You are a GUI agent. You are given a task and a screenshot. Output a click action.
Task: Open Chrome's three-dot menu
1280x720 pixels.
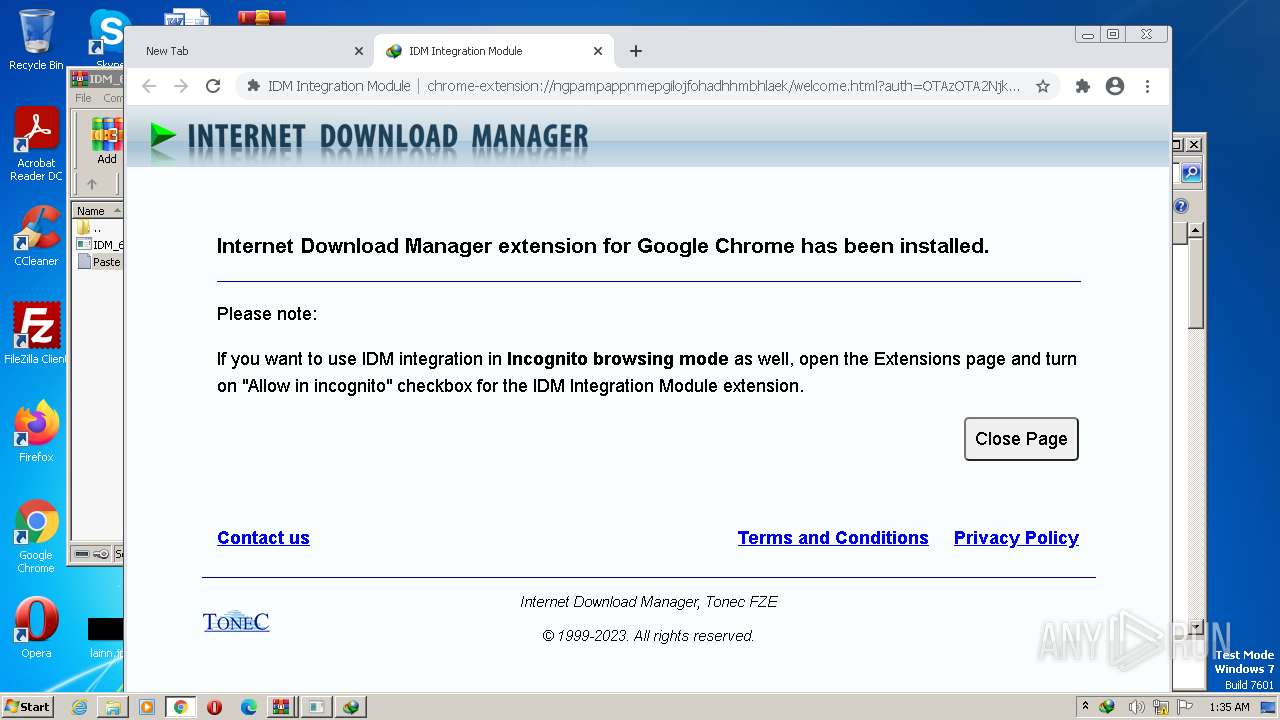(x=1147, y=86)
